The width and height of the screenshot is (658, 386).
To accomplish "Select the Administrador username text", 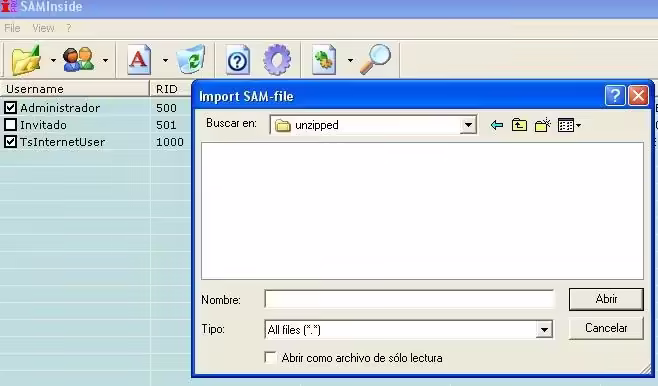I will (x=60, y=108).
